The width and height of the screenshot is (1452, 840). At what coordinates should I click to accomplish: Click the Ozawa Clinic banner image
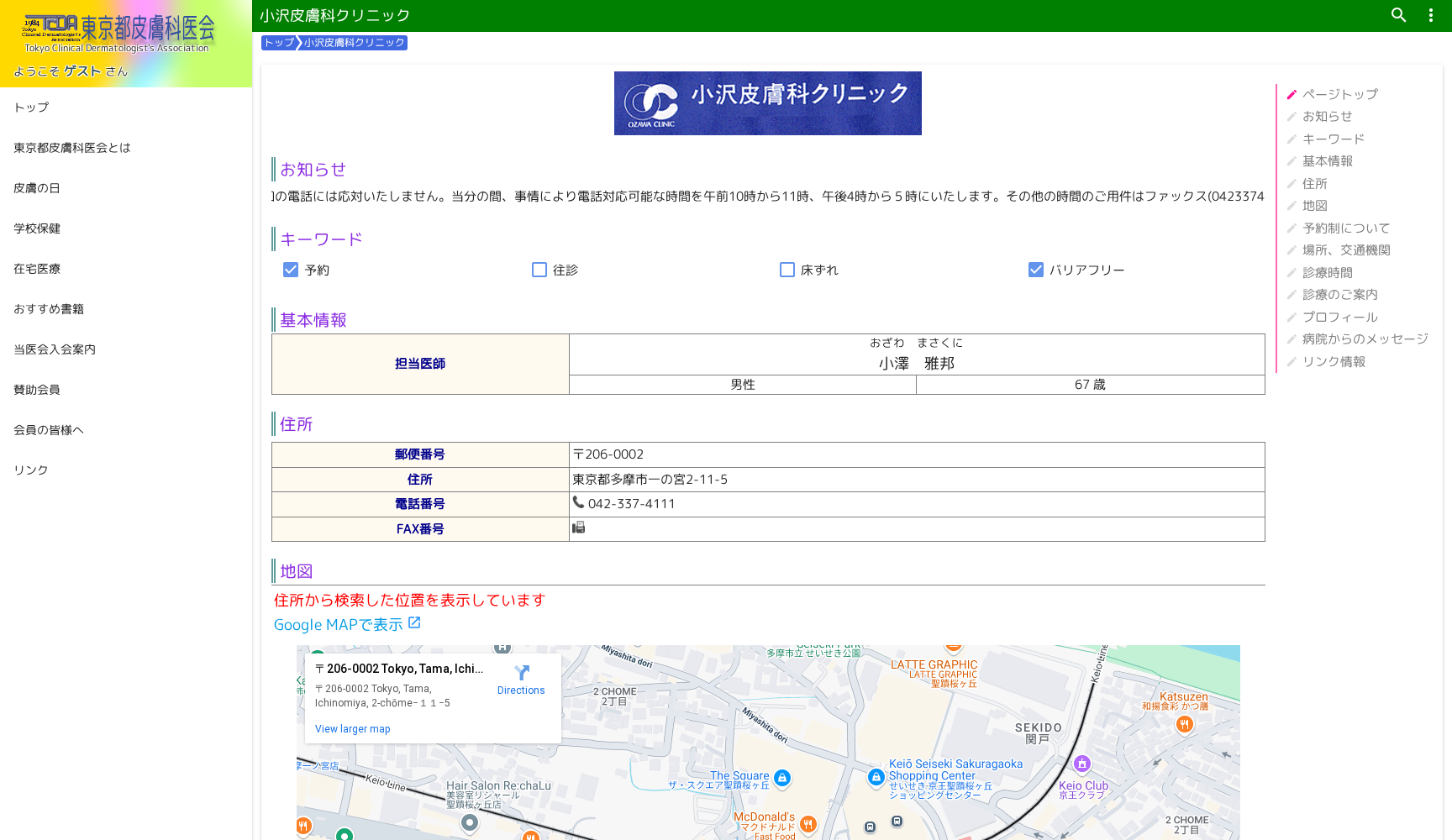[767, 102]
